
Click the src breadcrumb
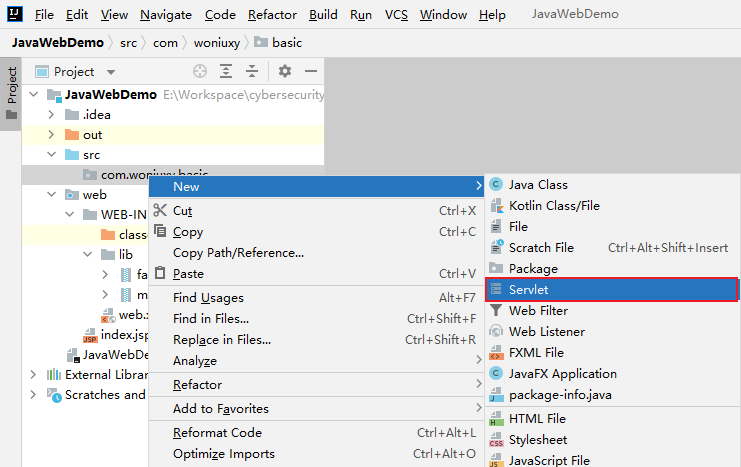[x=129, y=43]
